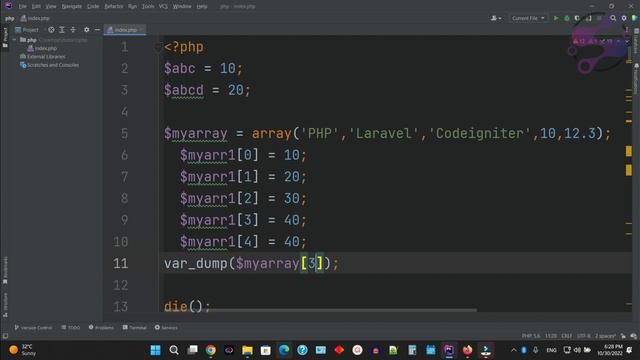Open File Explorer from taskbar
Viewport: 640px width, 360px height.
[x=247, y=350]
